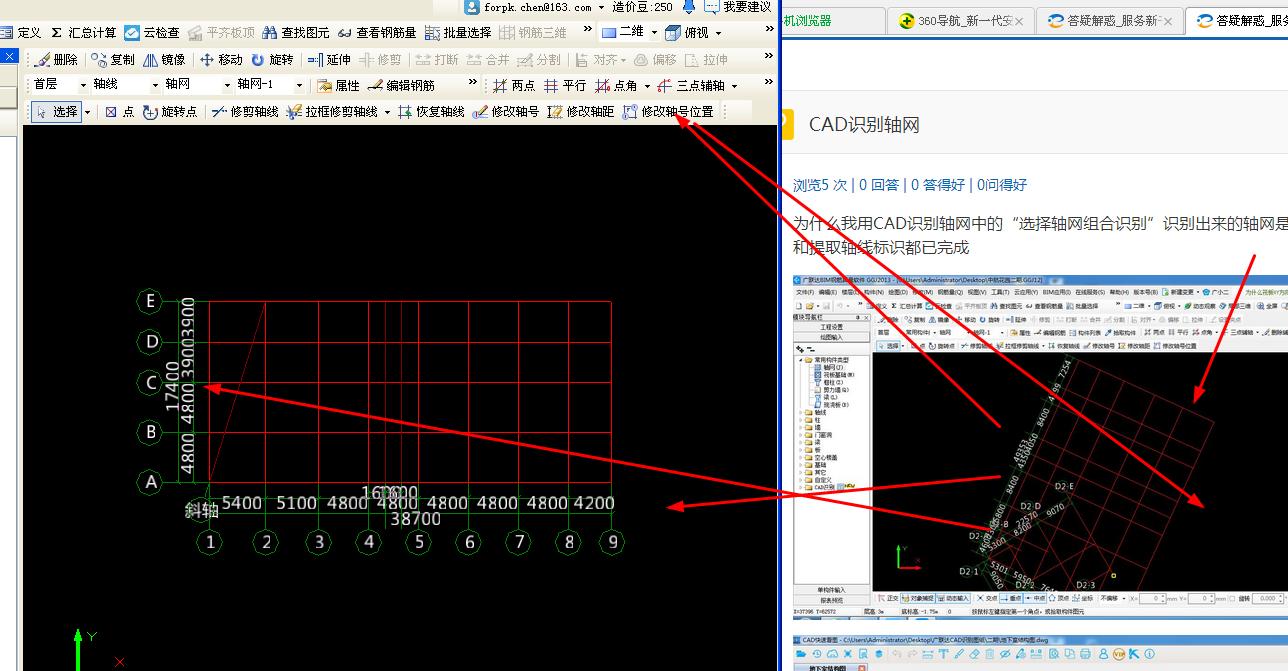Screen dimensions: 1288x671
Task: Click the 5400 span dimension text
Action: (x=242, y=503)
